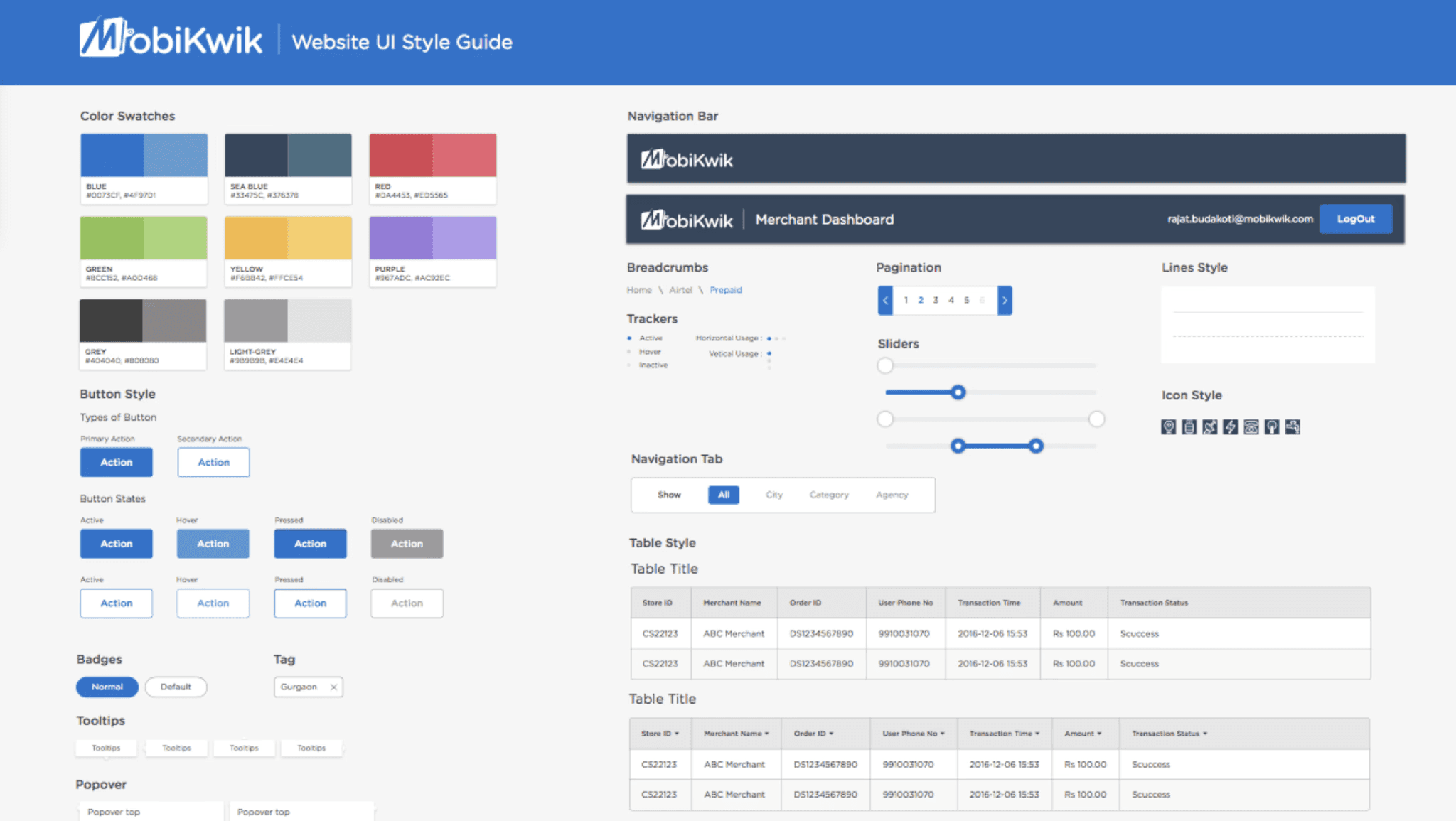Select the City navigation tab

(773, 495)
